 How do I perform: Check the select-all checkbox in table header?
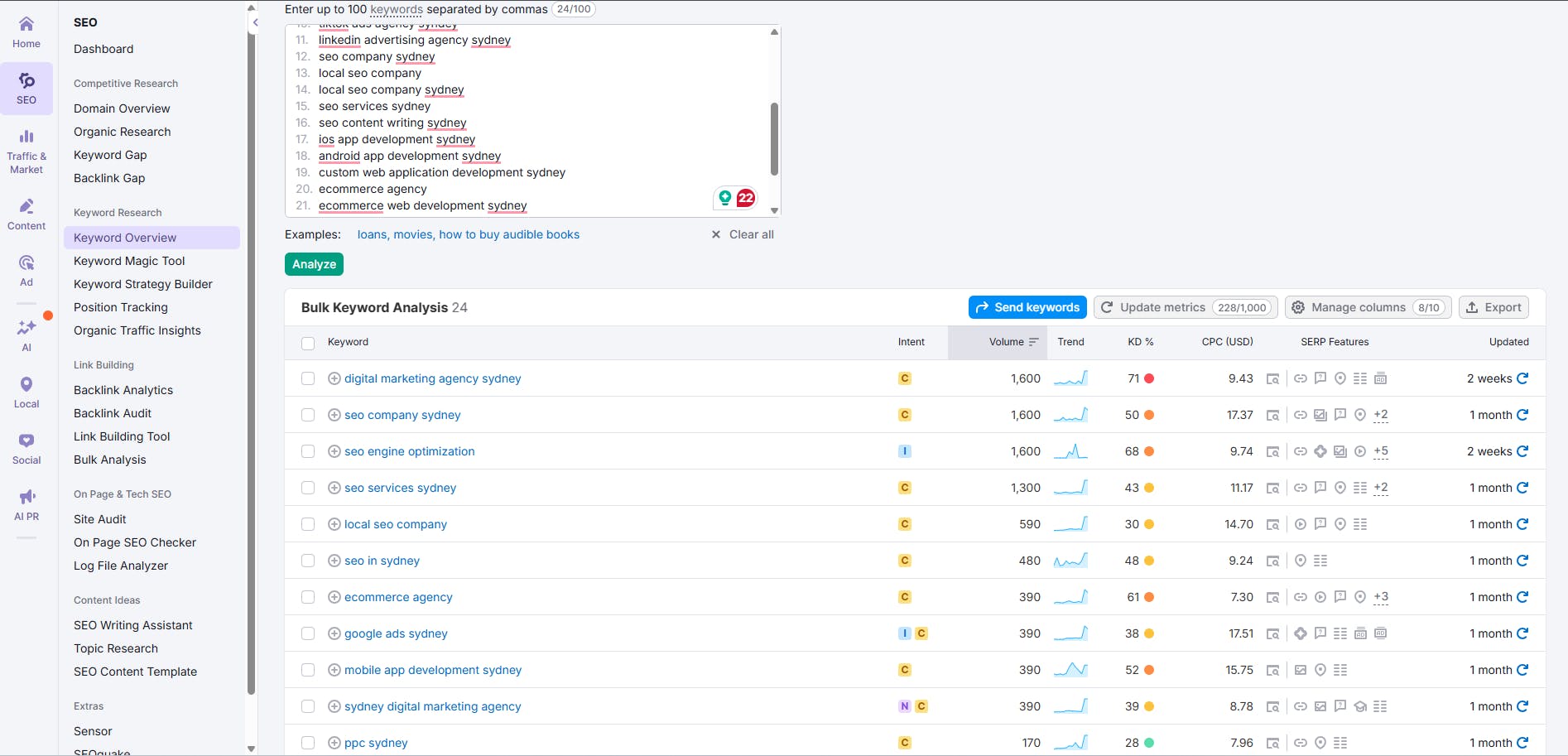[308, 343]
